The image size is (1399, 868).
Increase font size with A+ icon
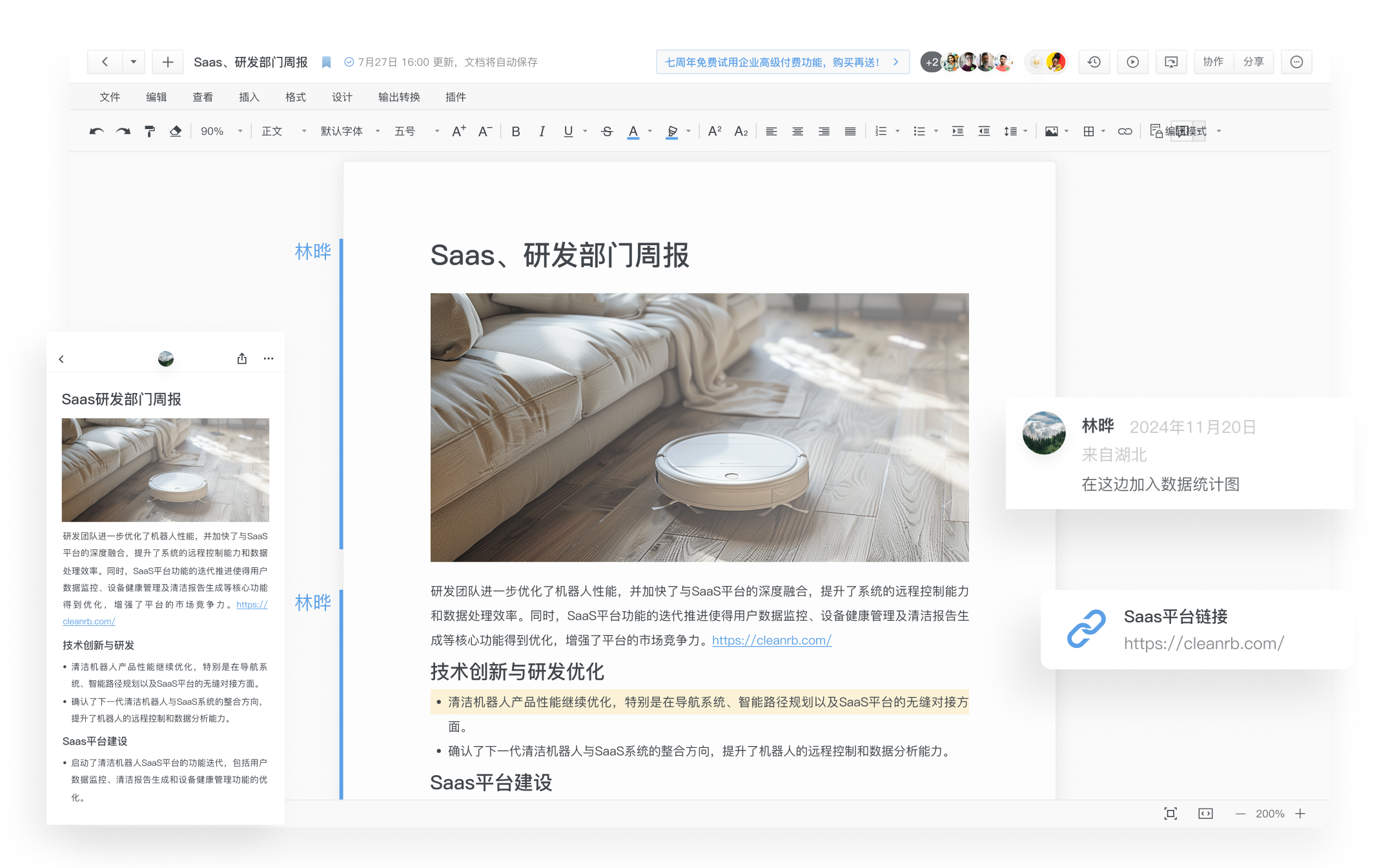(x=459, y=132)
